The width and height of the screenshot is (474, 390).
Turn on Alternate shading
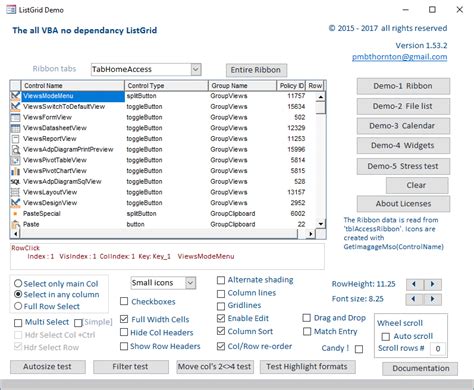221,280
